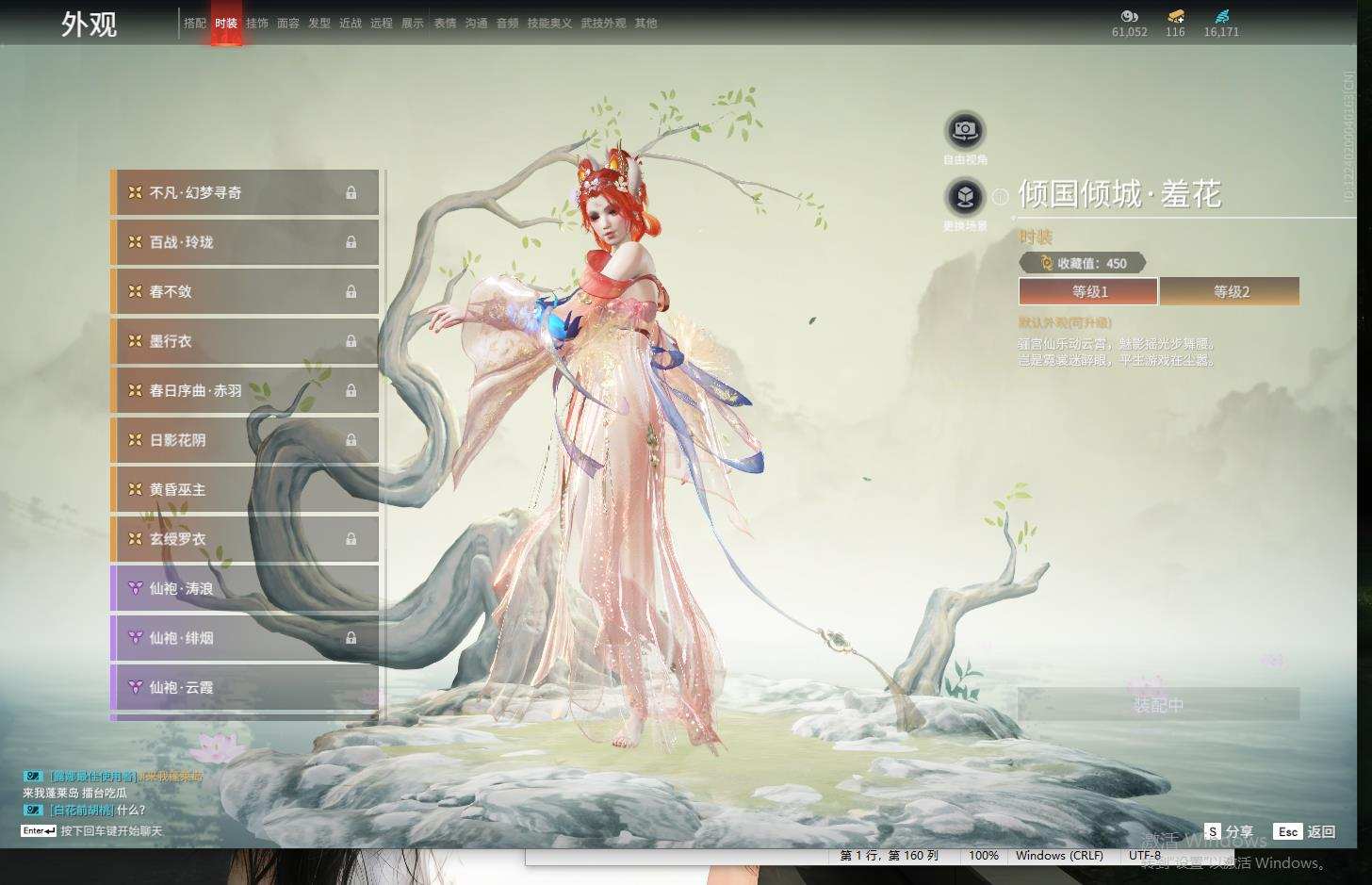Select the 春日序曲·赤羽 outfit entry
Image resolution: width=1372 pixels, height=885 pixels.
click(x=245, y=390)
